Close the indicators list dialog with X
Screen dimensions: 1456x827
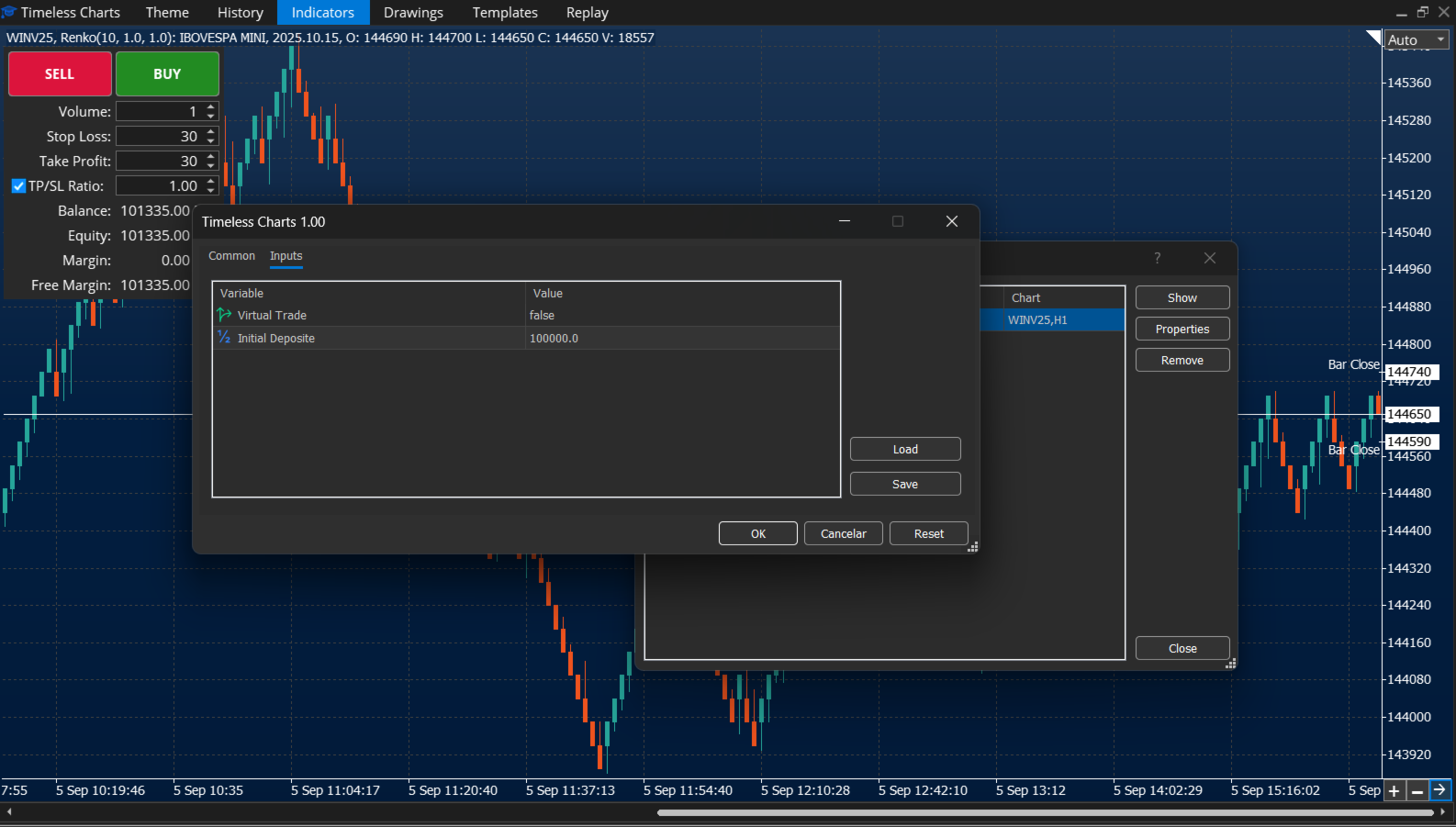(1210, 258)
